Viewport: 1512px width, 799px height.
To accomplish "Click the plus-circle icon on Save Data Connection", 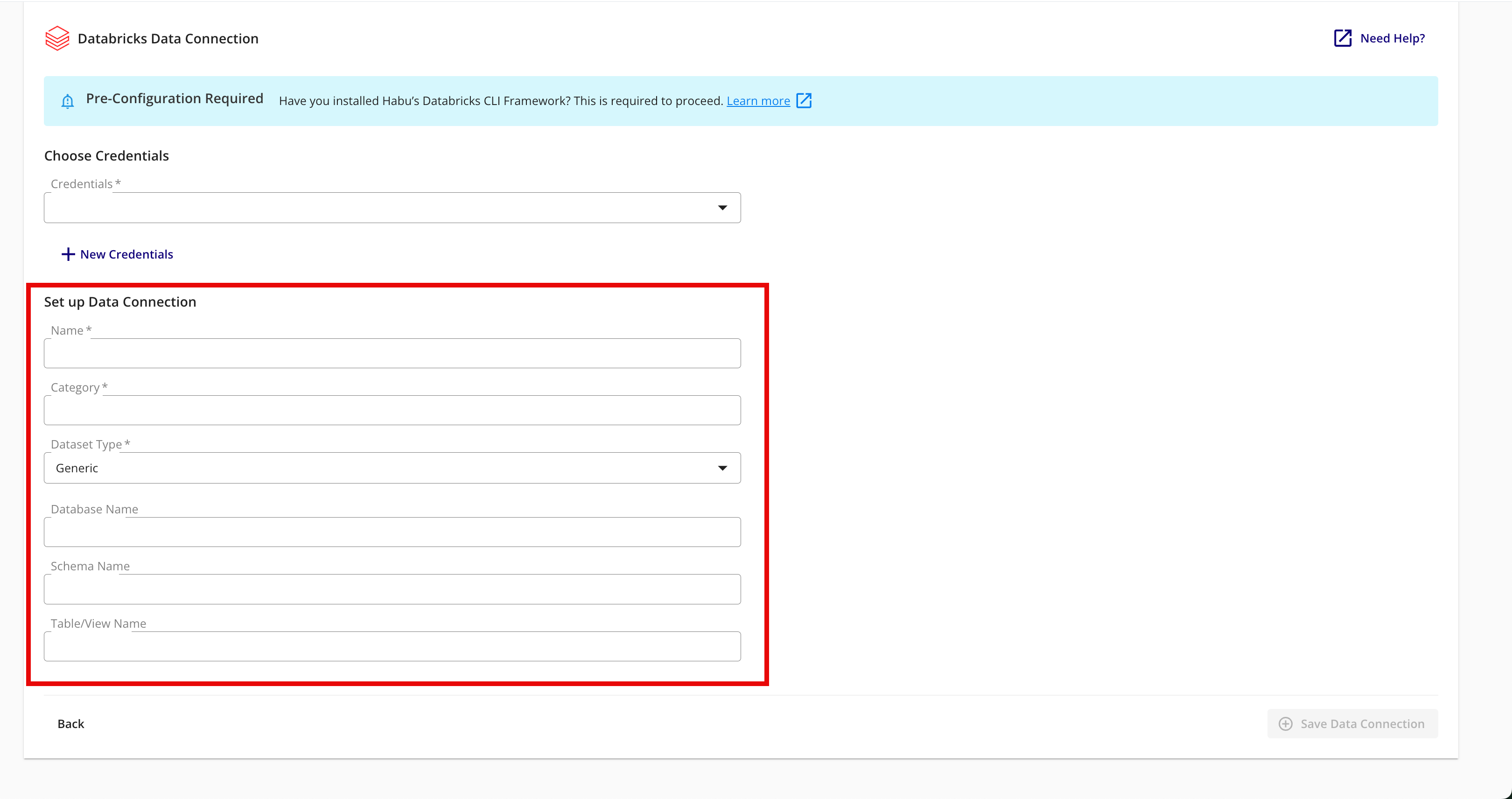I will coord(1286,724).
